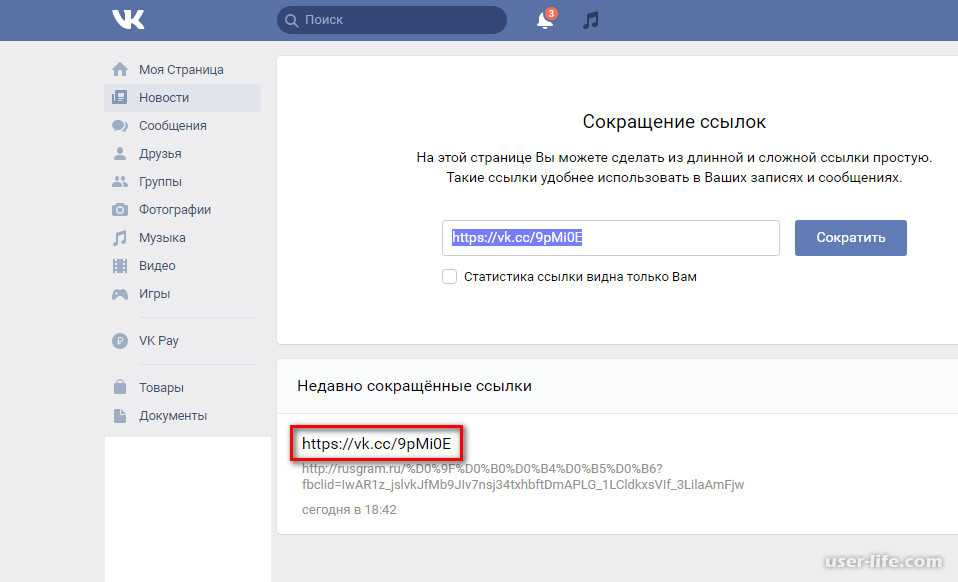Click the person icon beside Друзья
The width and height of the screenshot is (958, 582).
pos(120,154)
